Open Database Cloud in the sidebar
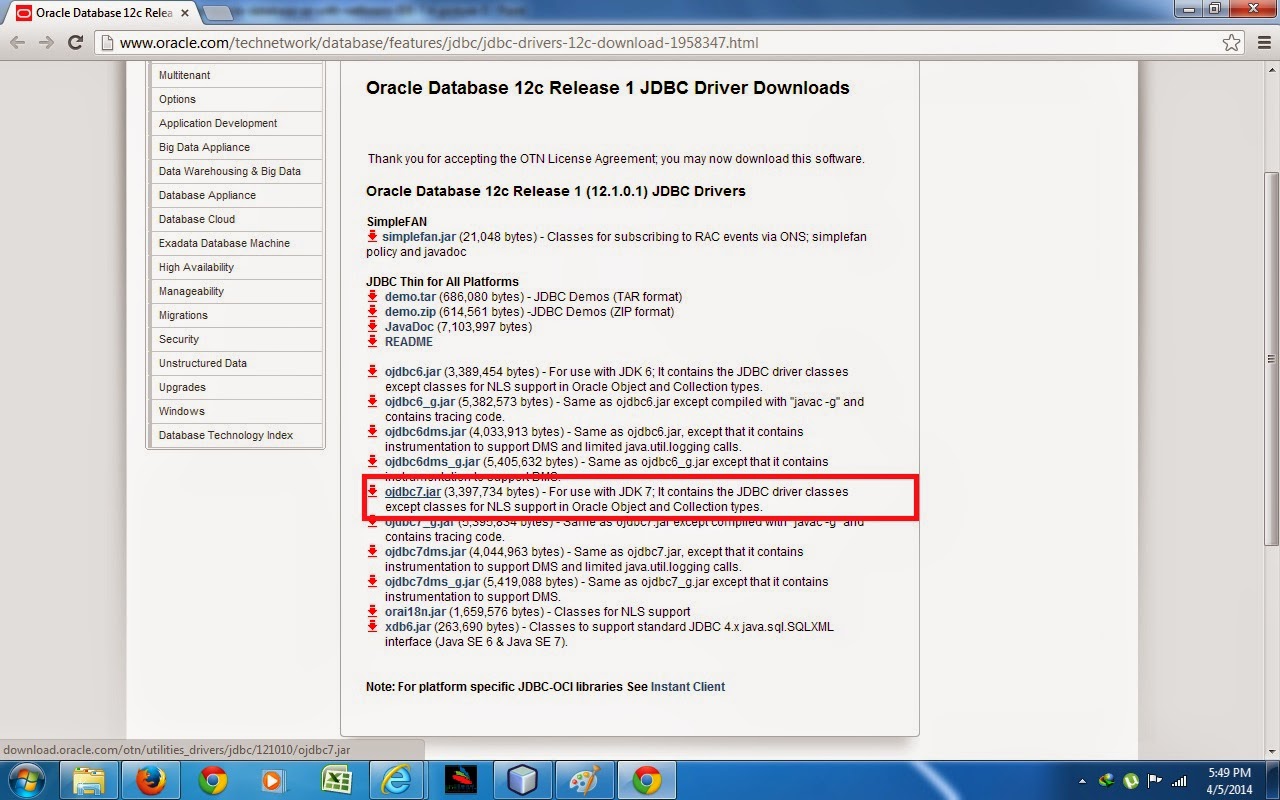Image resolution: width=1280 pixels, height=800 pixels. [x=236, y=219]
